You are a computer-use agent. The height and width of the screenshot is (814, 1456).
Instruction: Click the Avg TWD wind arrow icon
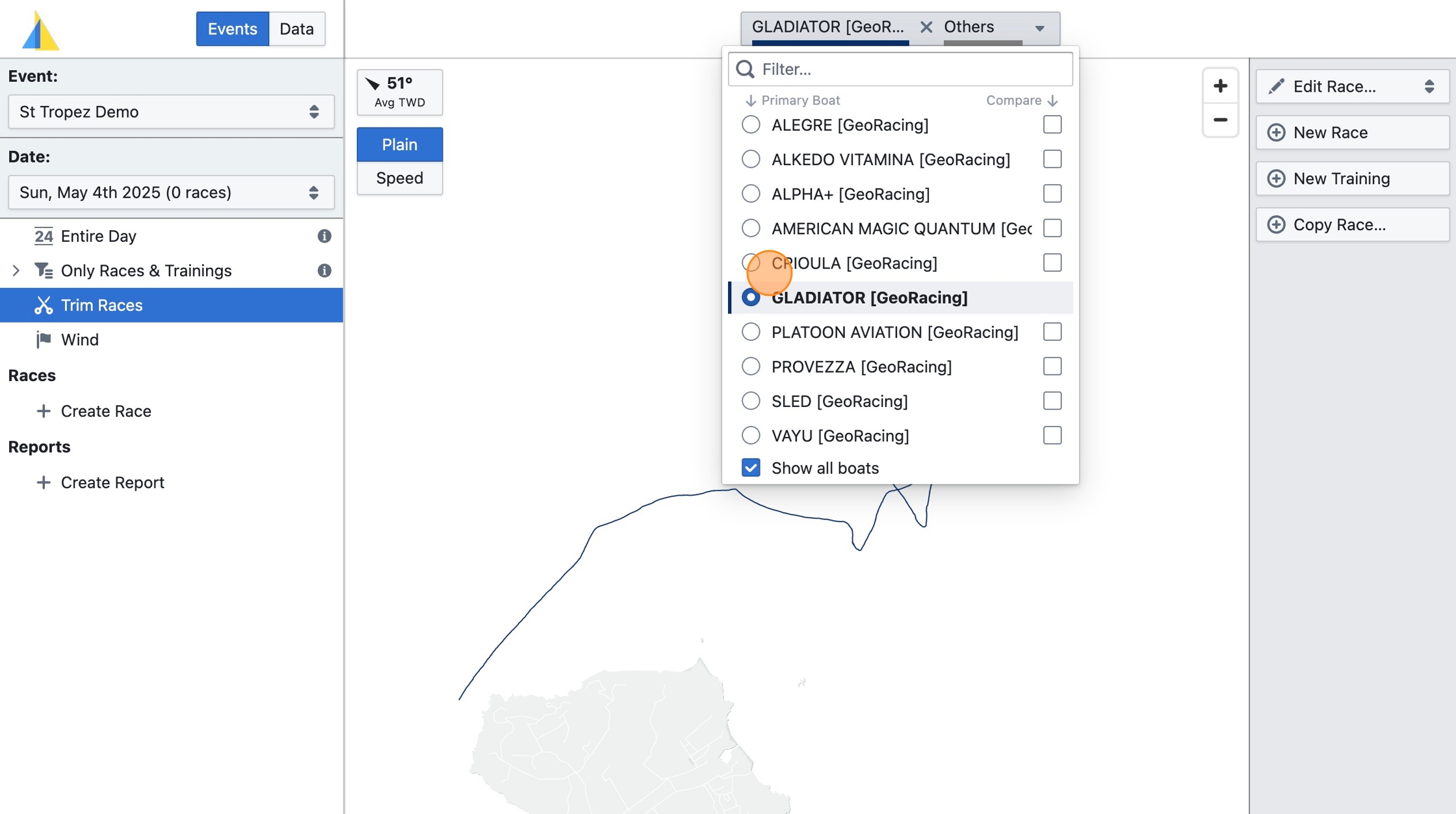(372, 83)
